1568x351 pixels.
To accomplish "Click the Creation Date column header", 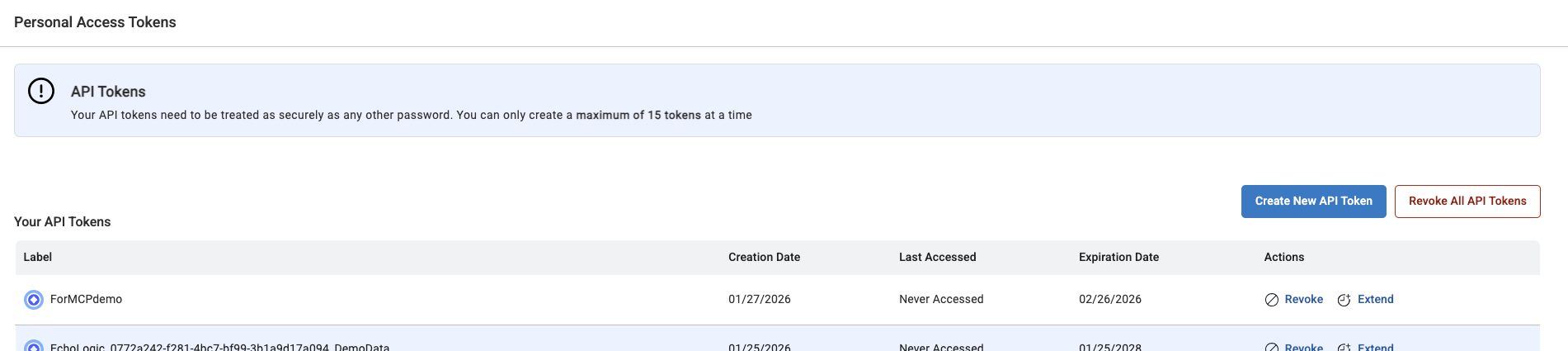I will (x=764, y=258).
